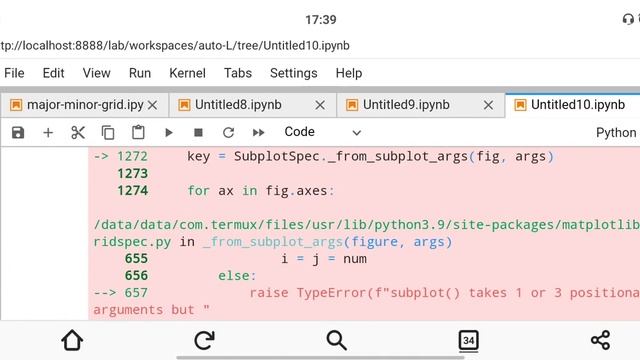Open the Kernel menu

click(x=187, y=73)
